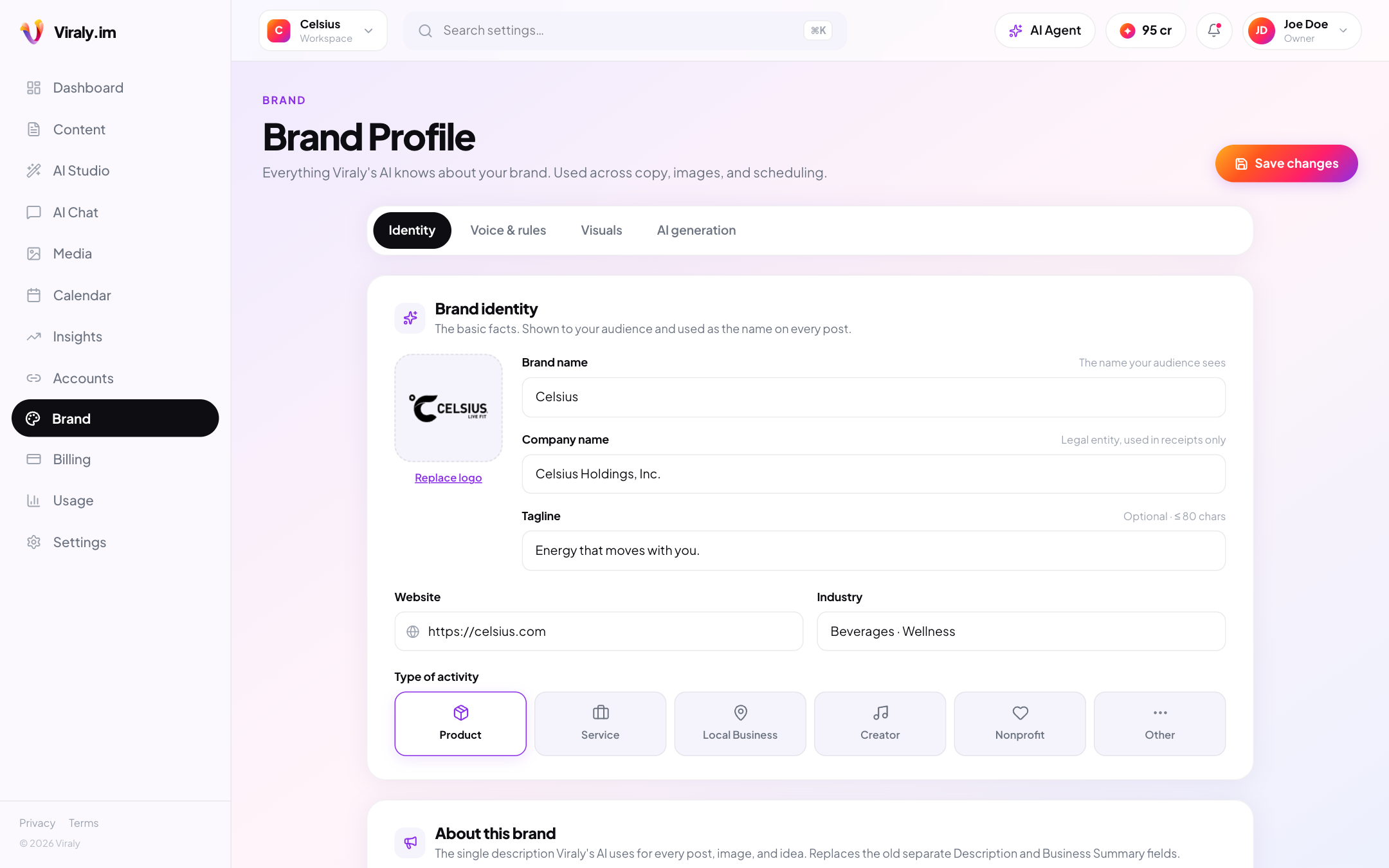The image size is (1389, 868).
Task: Expand the Celsius workspace switcher chevron
Action: pos(368,30)
